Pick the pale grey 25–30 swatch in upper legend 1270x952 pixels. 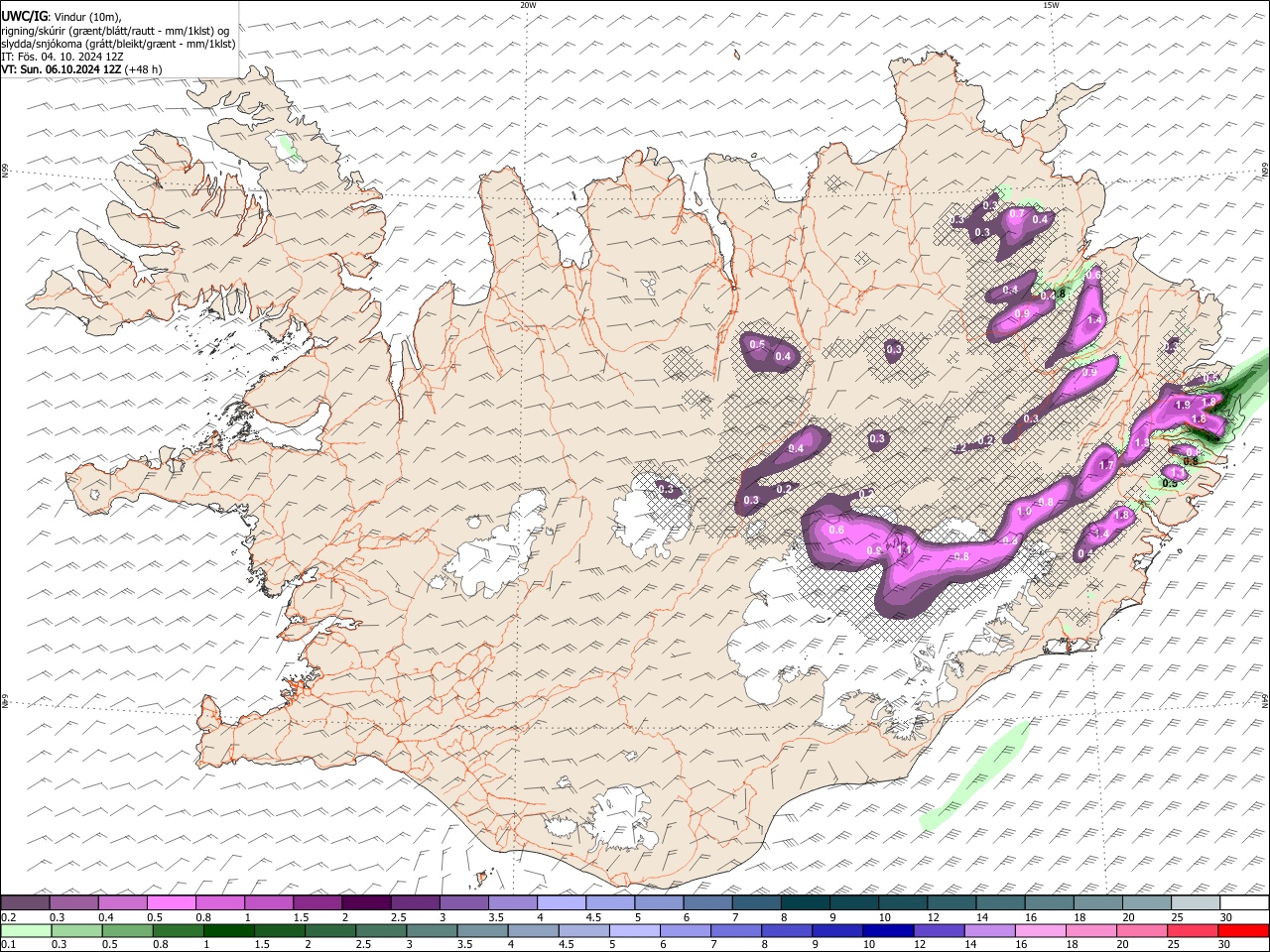tap(1197, 903)
